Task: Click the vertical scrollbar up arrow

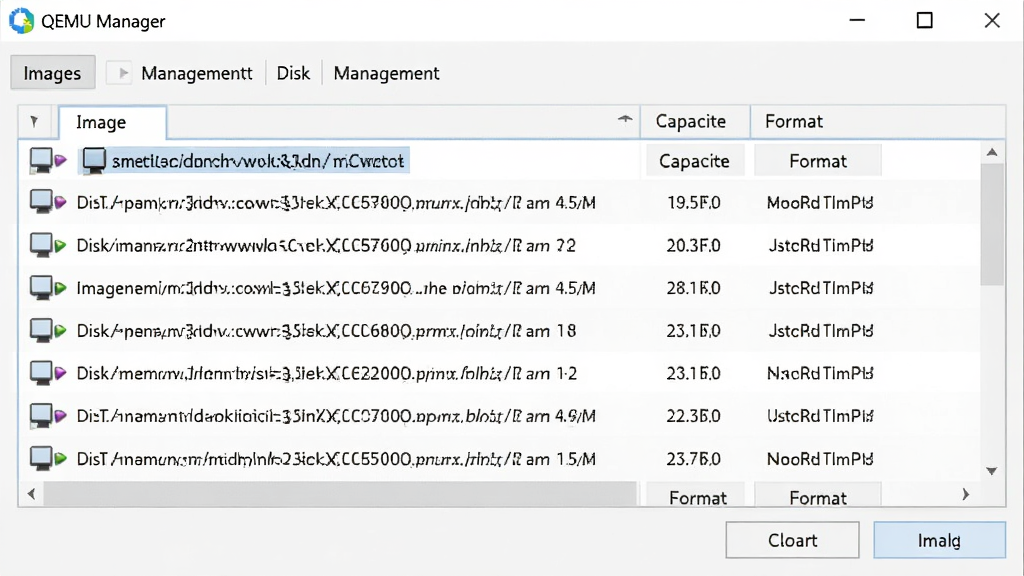Action: click(992, 152)
